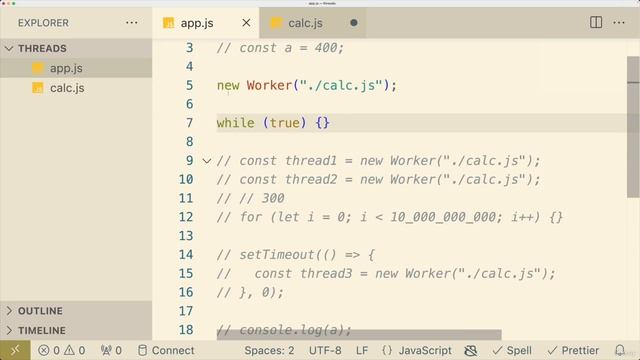The height and width of the screenshot is (360, 640).
Task: Click line number 12 in the gutter
Action: (186, 217)
